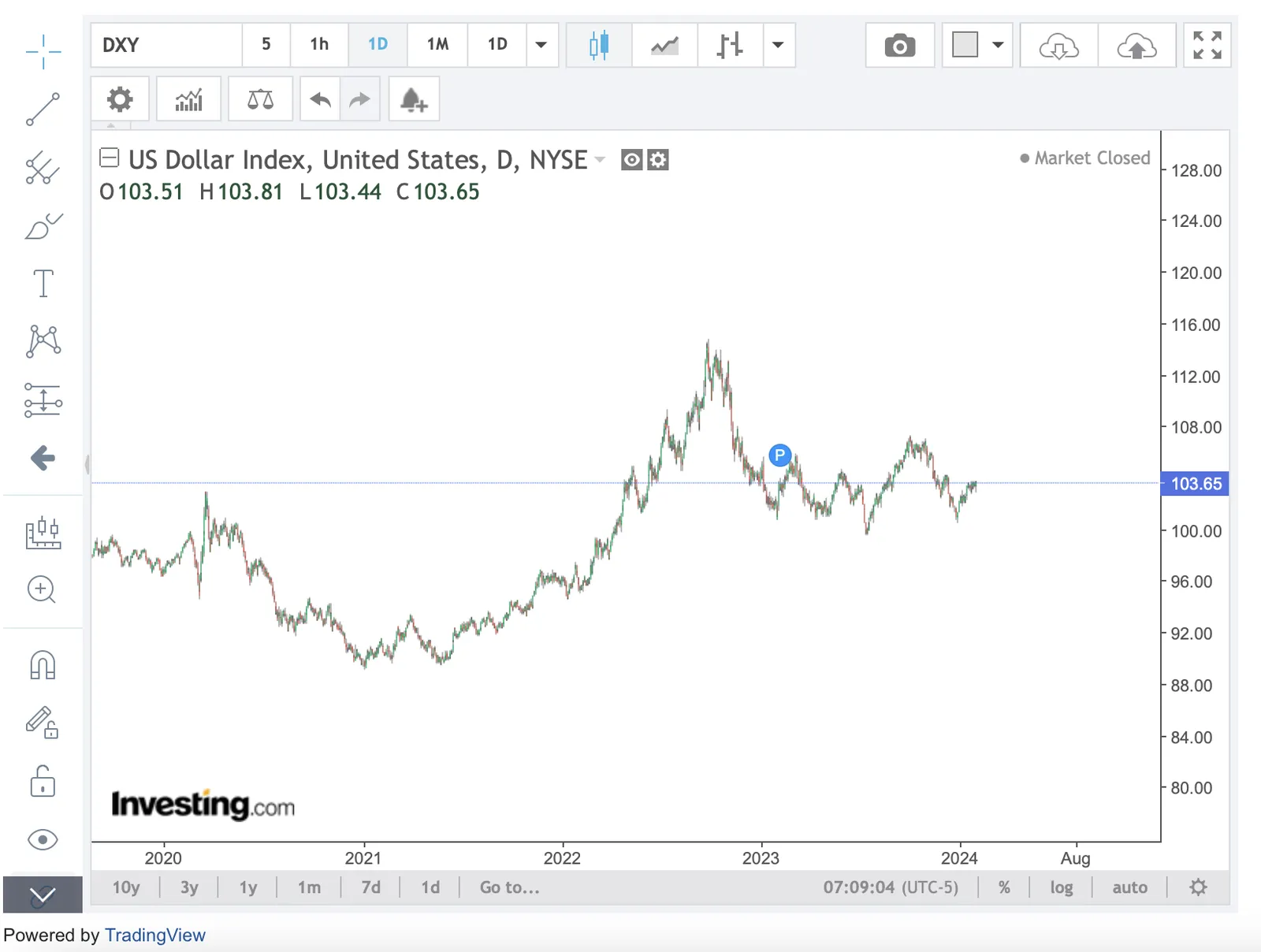Undo the last action

(320, 99)
